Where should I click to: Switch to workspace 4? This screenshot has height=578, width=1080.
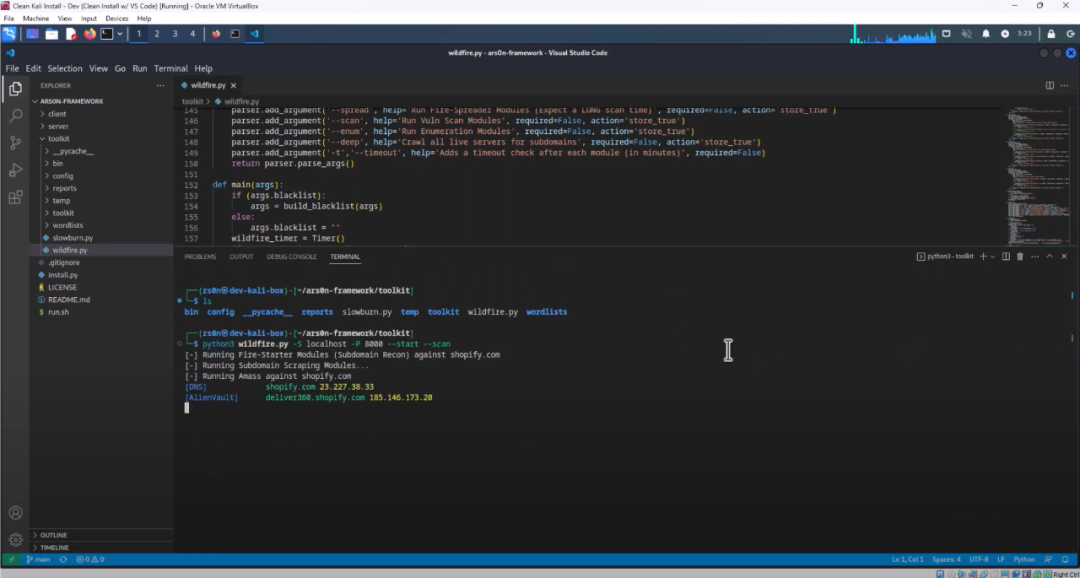coord(192,34)
